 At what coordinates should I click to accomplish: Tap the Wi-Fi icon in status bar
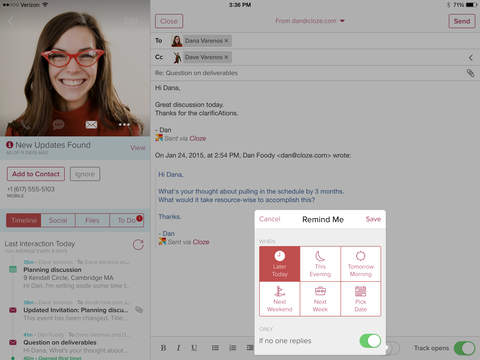tap(45, 5)
